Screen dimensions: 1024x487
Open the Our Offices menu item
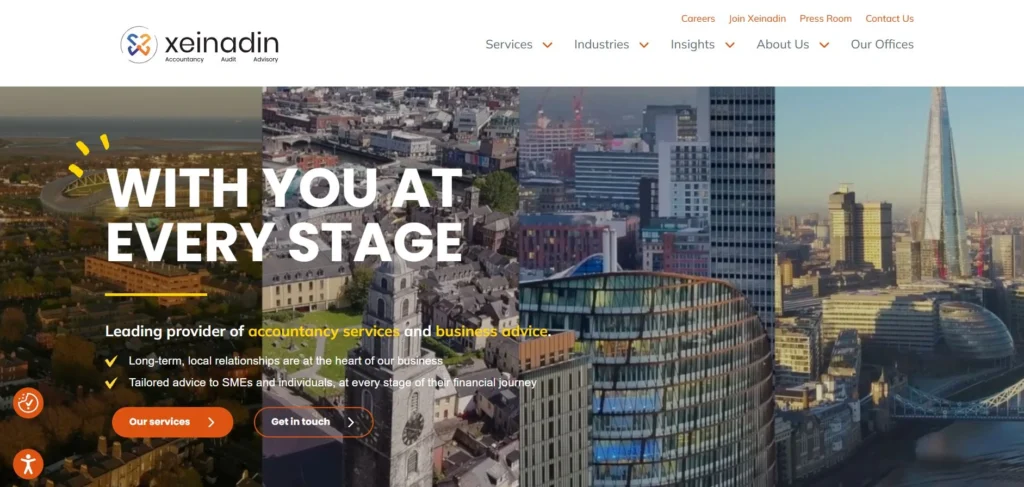click(882, 44)
